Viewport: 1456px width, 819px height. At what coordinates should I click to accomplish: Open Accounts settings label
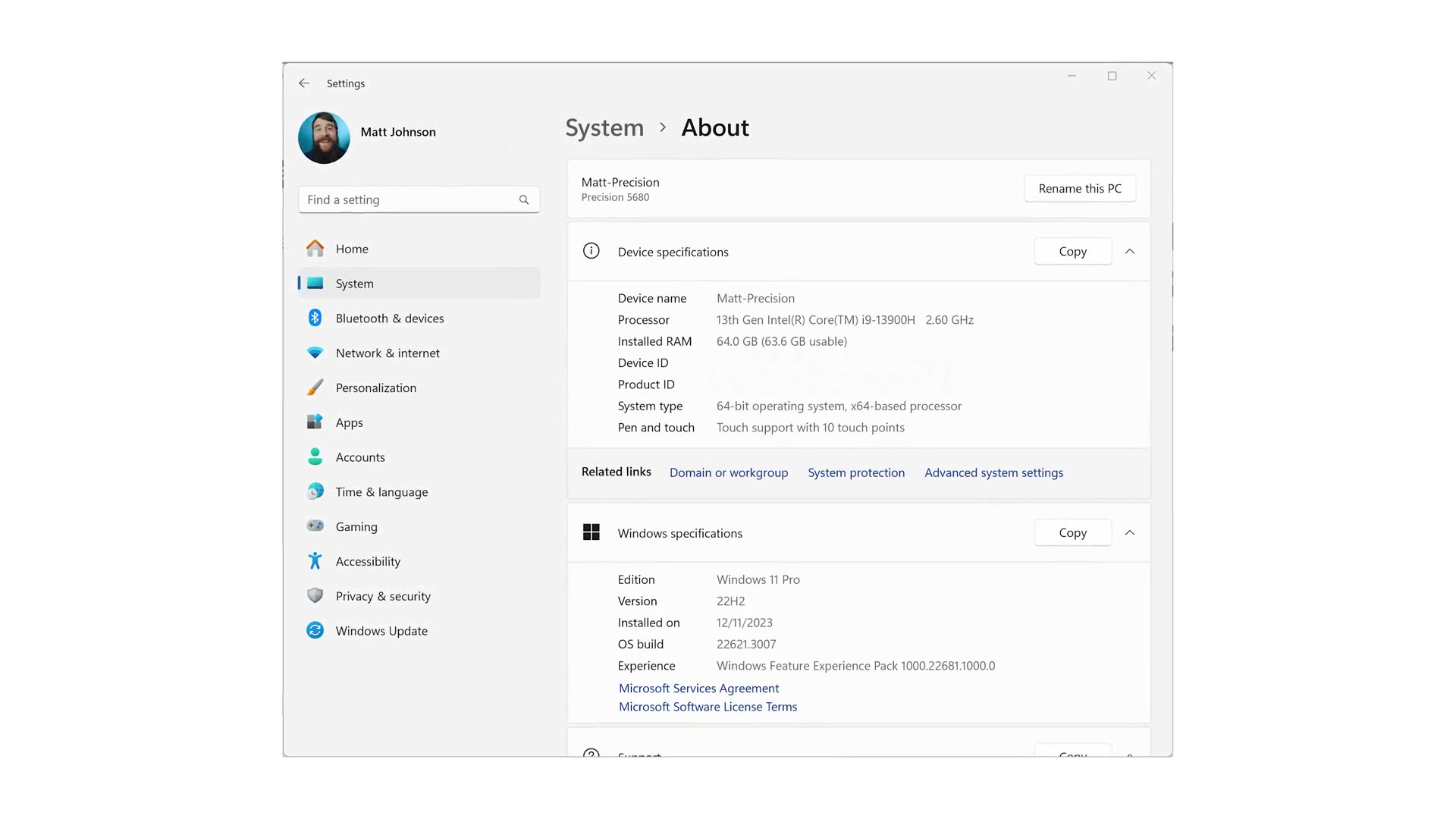360,457
